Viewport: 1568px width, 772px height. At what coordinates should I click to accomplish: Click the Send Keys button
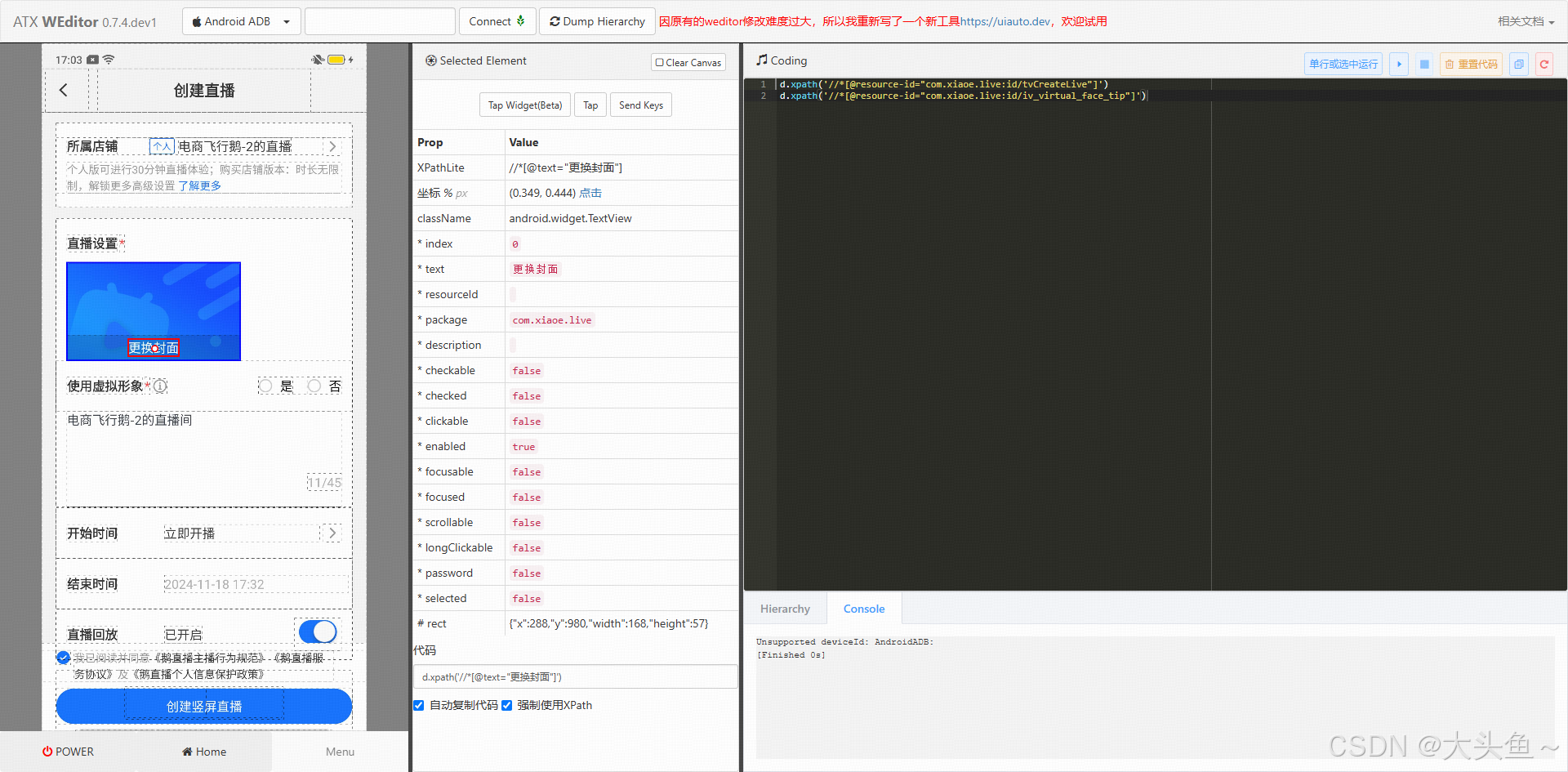[x=640, y=105]
